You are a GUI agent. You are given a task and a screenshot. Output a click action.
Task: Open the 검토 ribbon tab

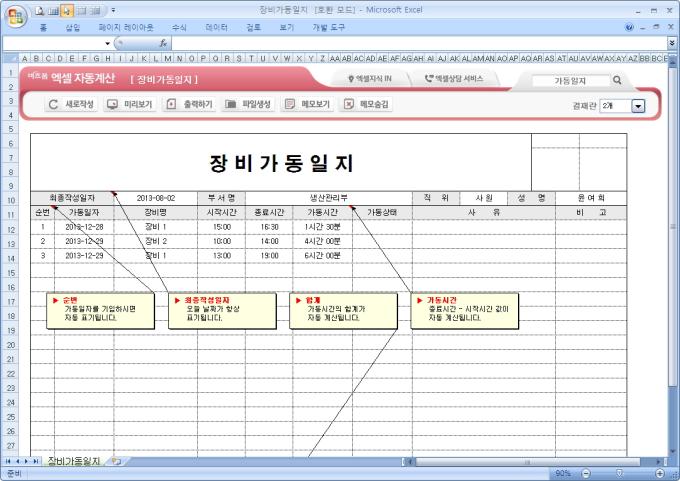(254, 27)
